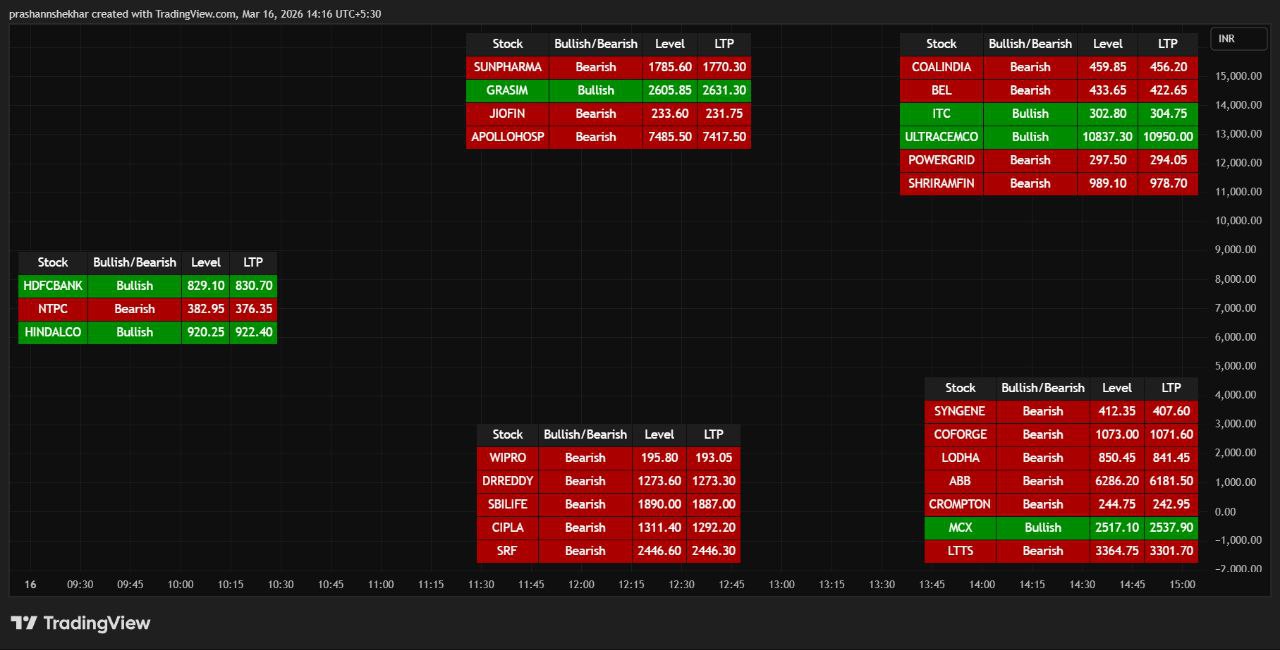
Task: Select ABB level value 6286.20
Action: pos(1117,480)
